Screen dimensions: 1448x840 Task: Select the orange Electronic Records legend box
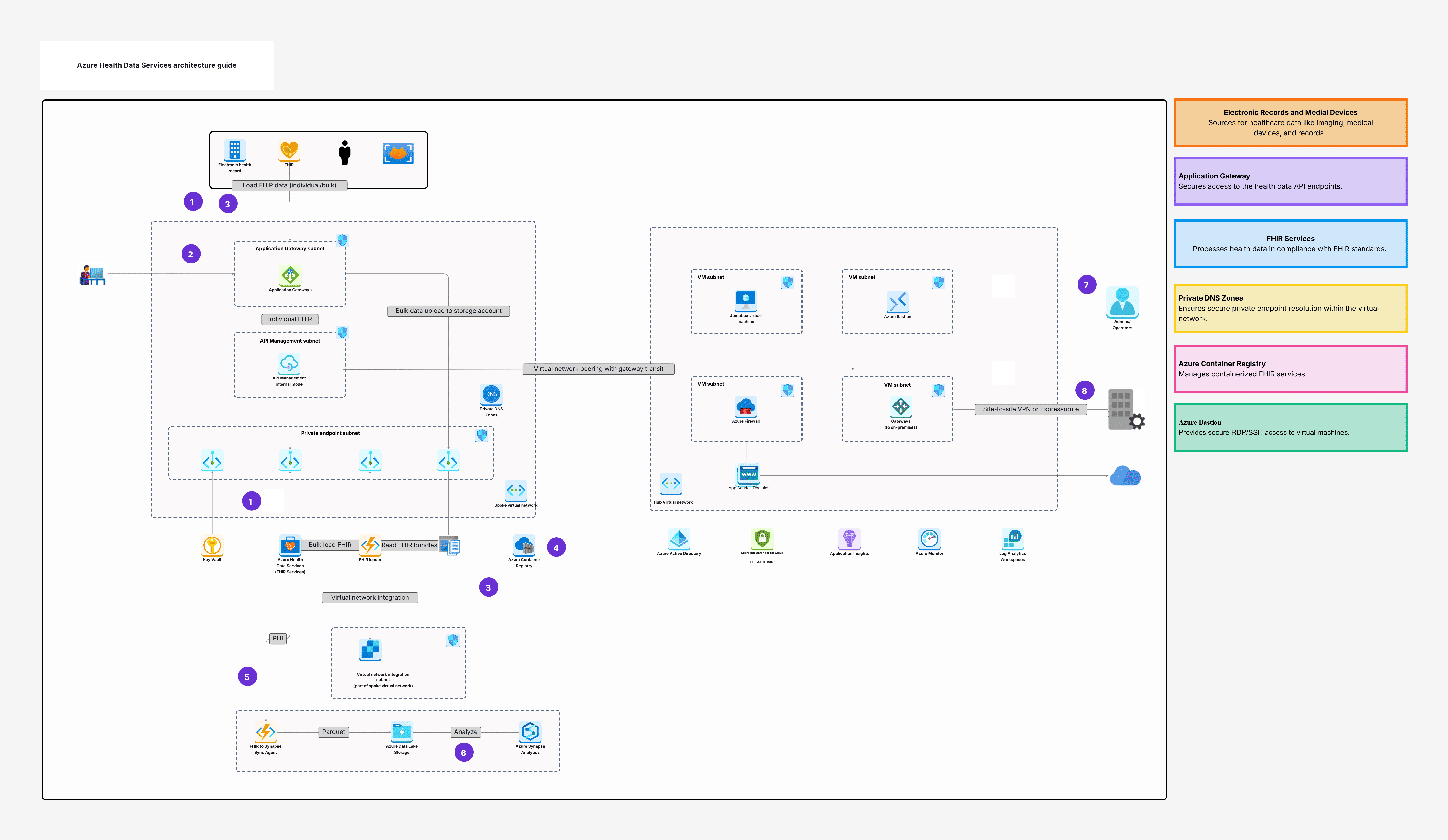(1291, 123)
